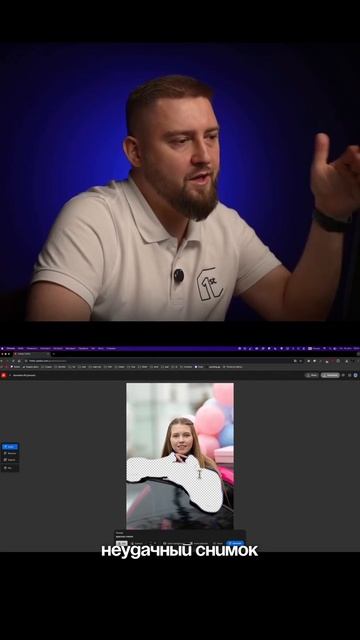Select the highlighted blue tool in the left tool panel
The height and width of the screenshot is (640, 360).
click(x=10, y=447)
